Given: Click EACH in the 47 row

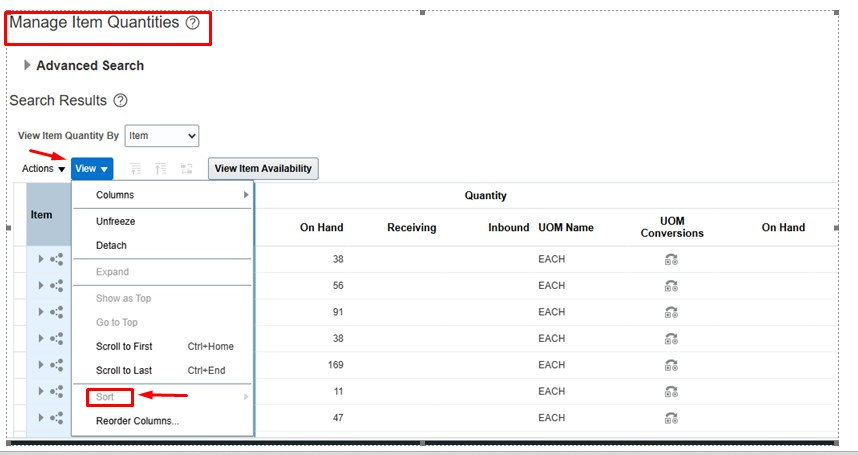Looking at the screenshot, I should (x=552, y=418).
